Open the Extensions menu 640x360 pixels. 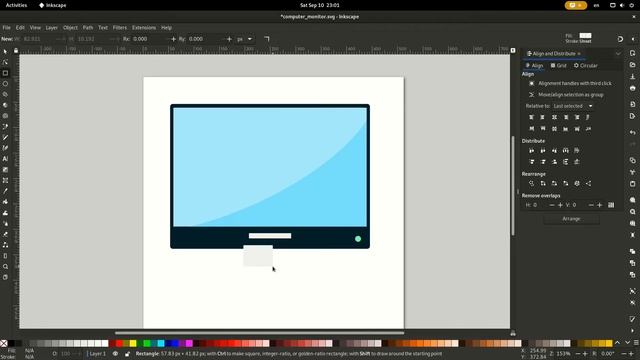(144, 28)
